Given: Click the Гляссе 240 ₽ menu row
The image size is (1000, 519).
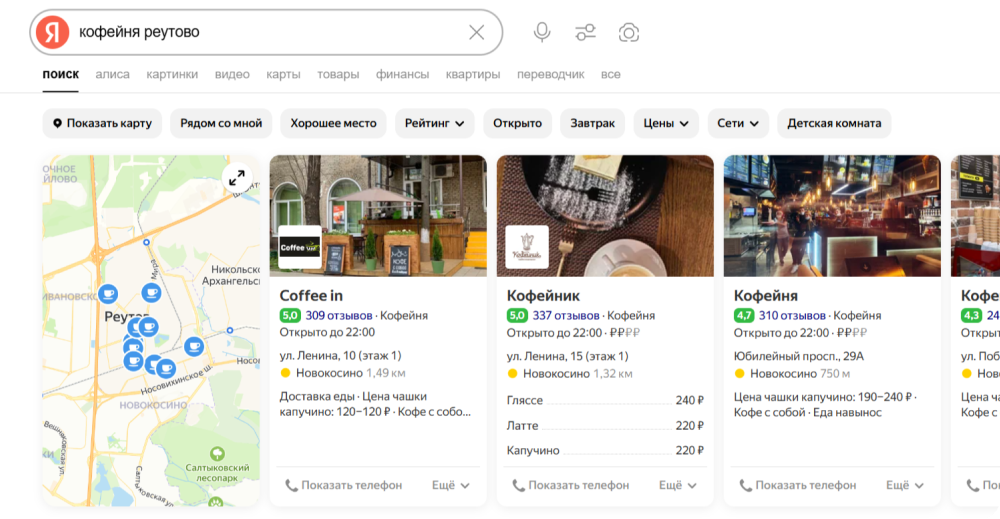Looking at the screenshot, I should pyautogui.click(x=605, y=400).
